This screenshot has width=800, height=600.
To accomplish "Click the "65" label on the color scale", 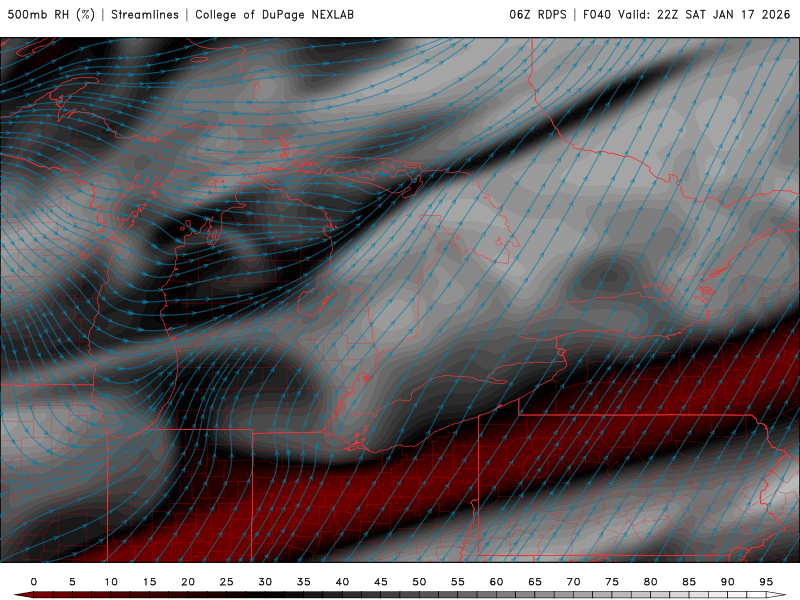I will click(x=535, y=582).
